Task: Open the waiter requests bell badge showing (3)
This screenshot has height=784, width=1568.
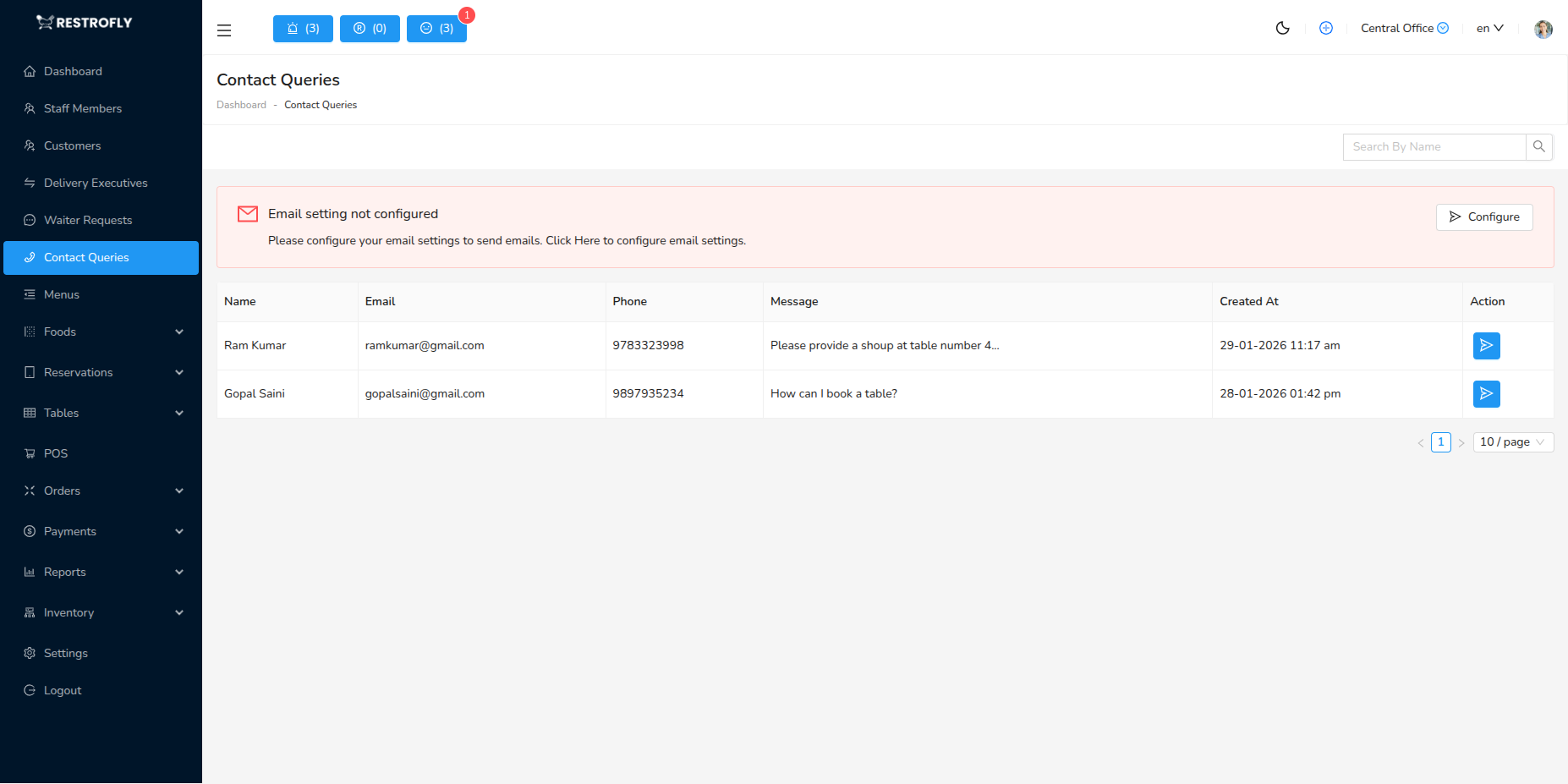Action: [x=302, y=28]
